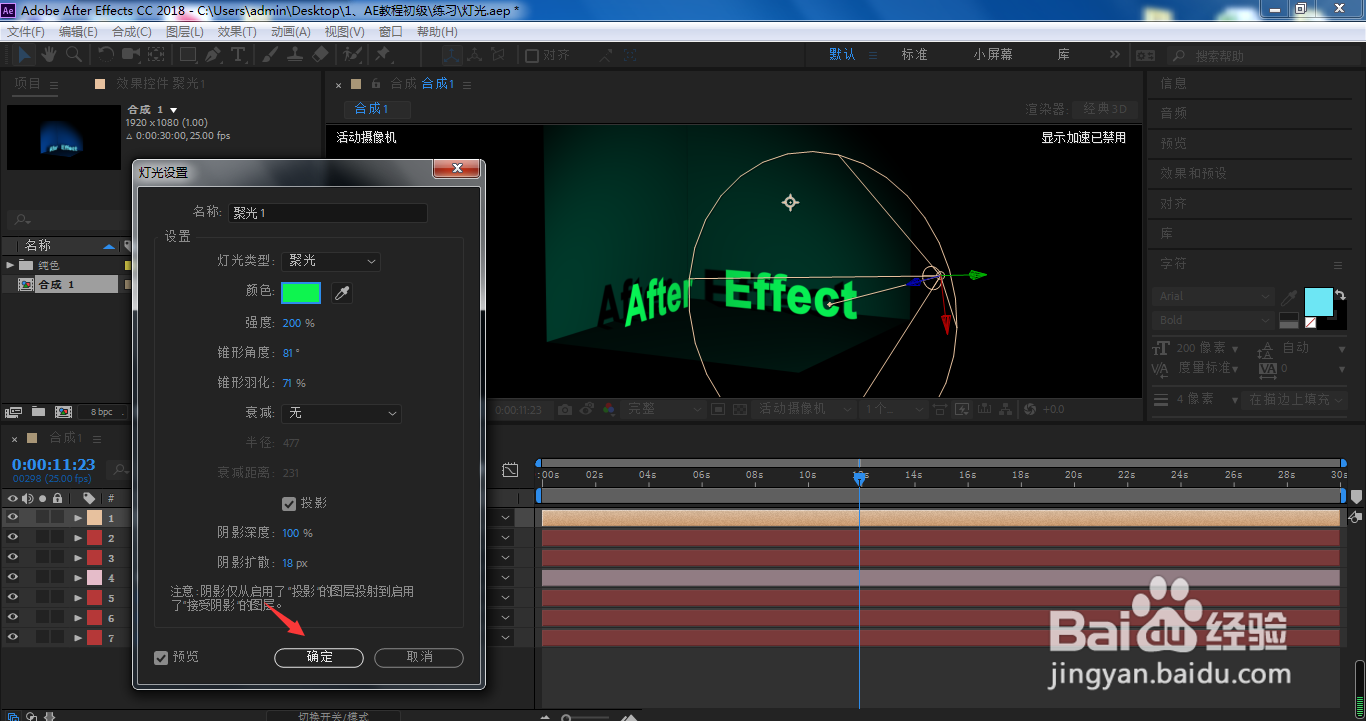The height and width of the screenshot is (721, 1366).
Task: Select the 小屏幕 workspace
Action: [x=993, y=54]
